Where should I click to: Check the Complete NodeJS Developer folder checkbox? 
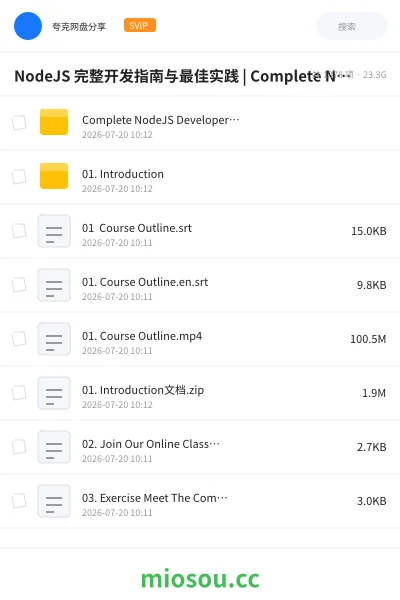click(x=19, y=123)
